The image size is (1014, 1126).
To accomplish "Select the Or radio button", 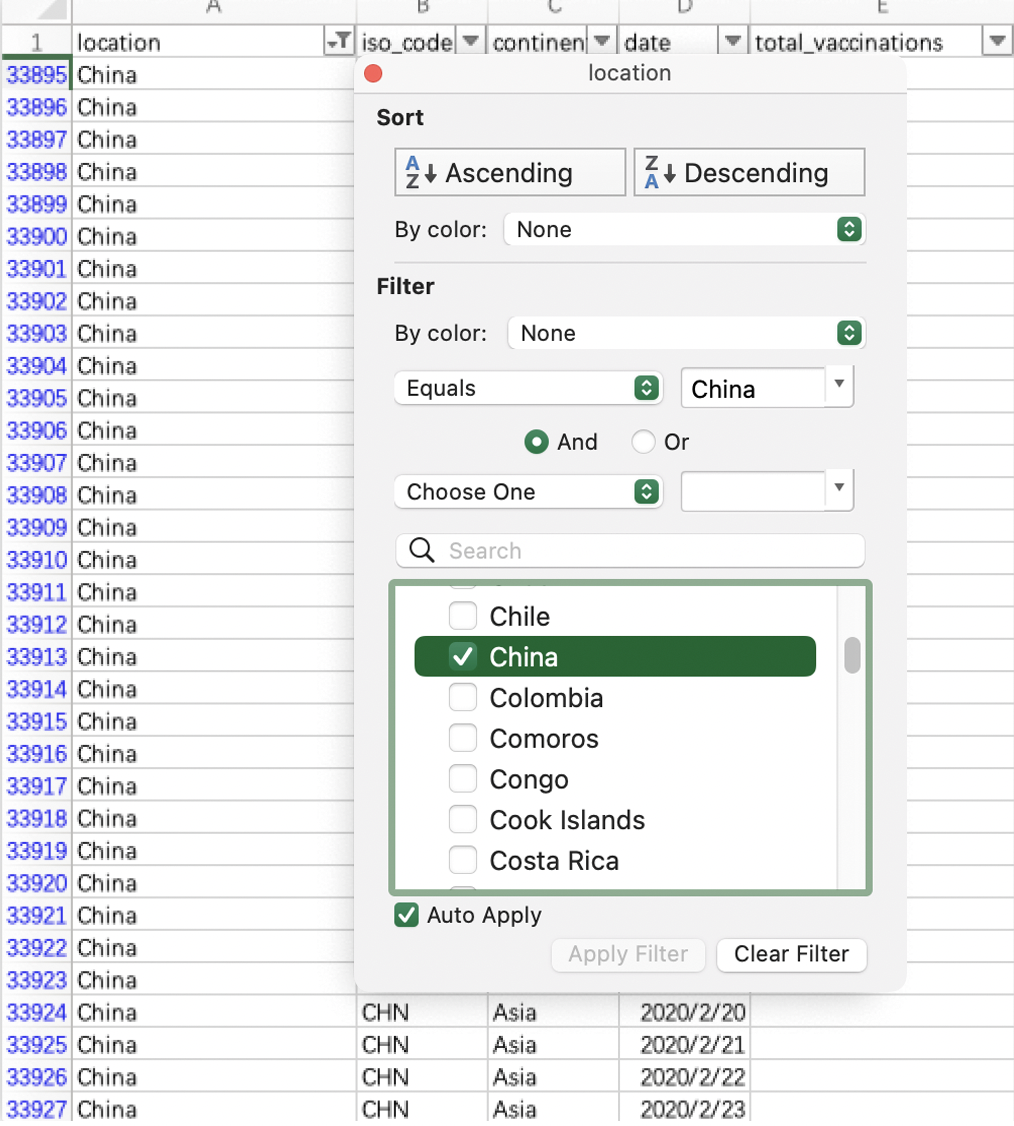I will [x=644, y=442].
